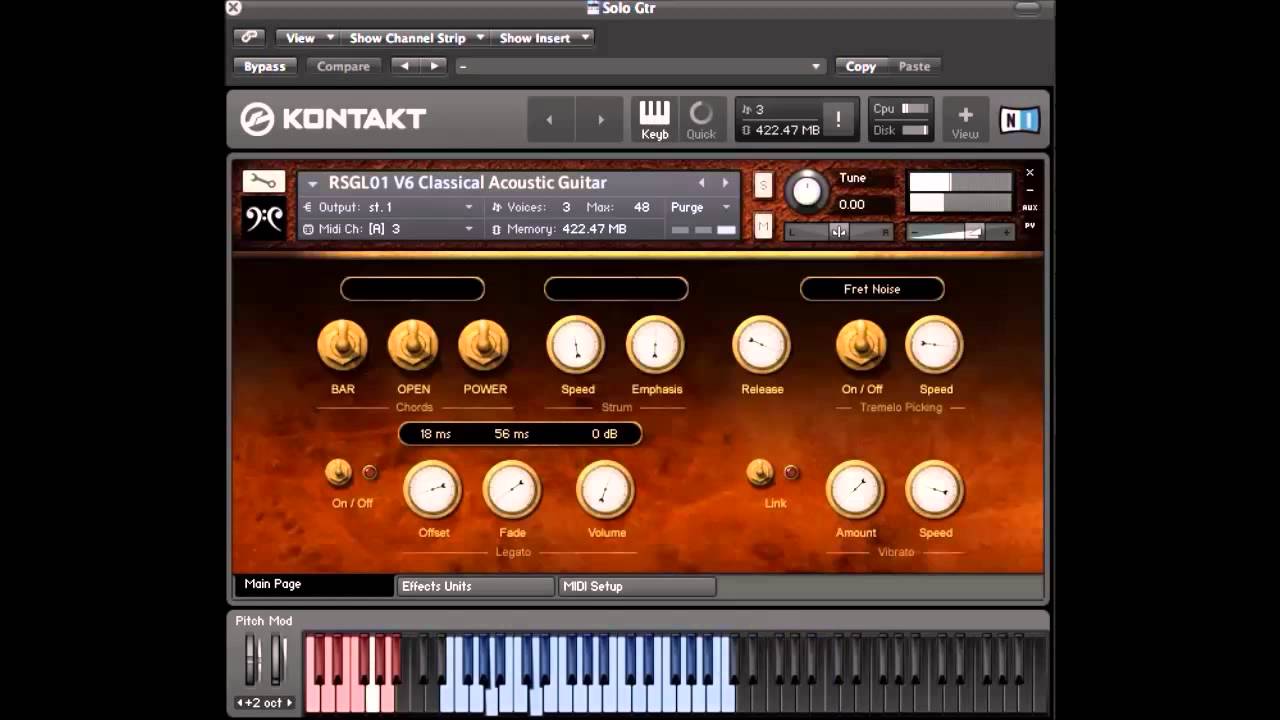The height and width of the screenshot is (720, 1280).
Task: Mute the instrument with M button
Action: click(x=763, y=227)
